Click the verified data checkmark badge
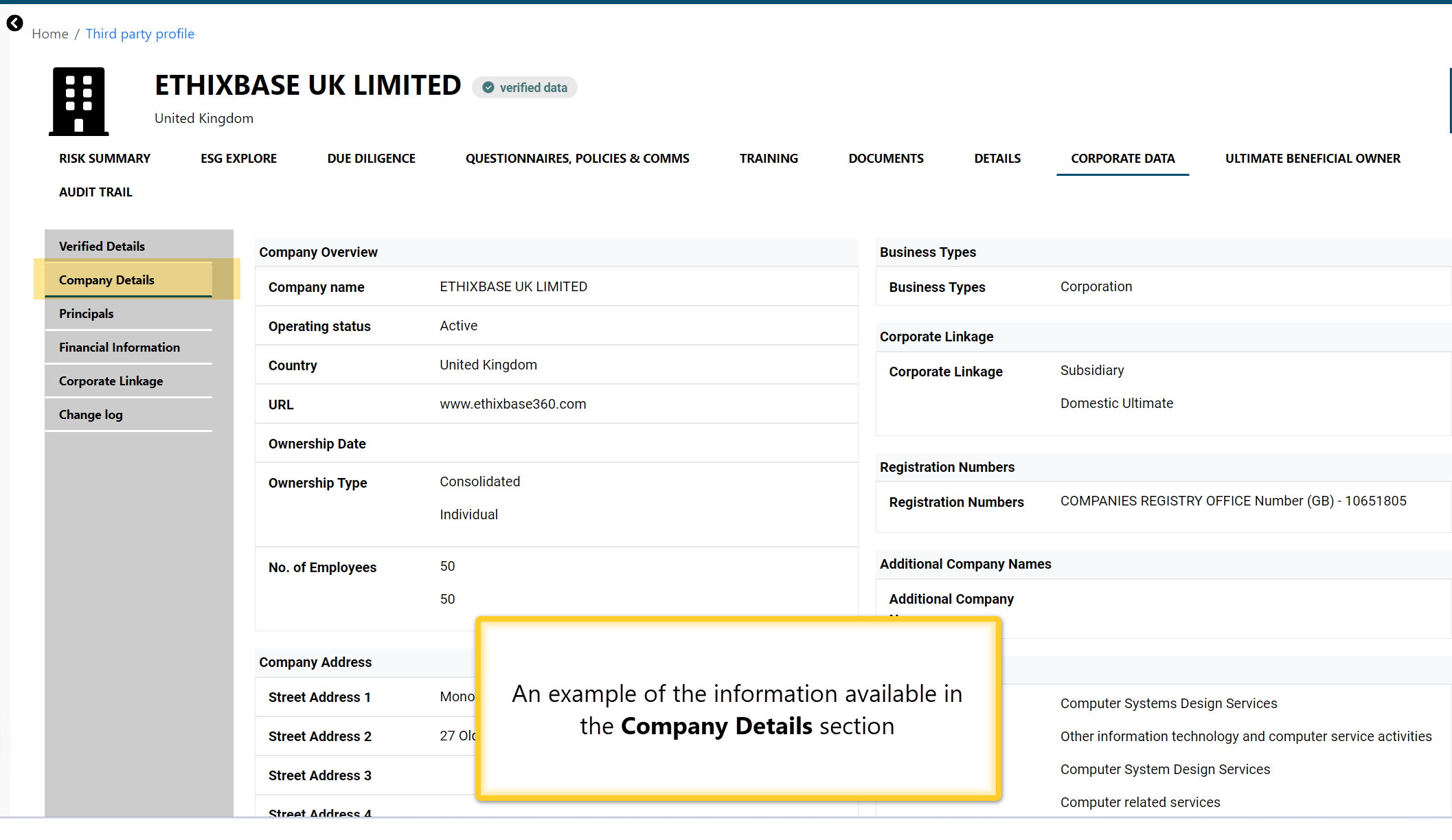This screenshot has width=1452, height=840. 525,88
